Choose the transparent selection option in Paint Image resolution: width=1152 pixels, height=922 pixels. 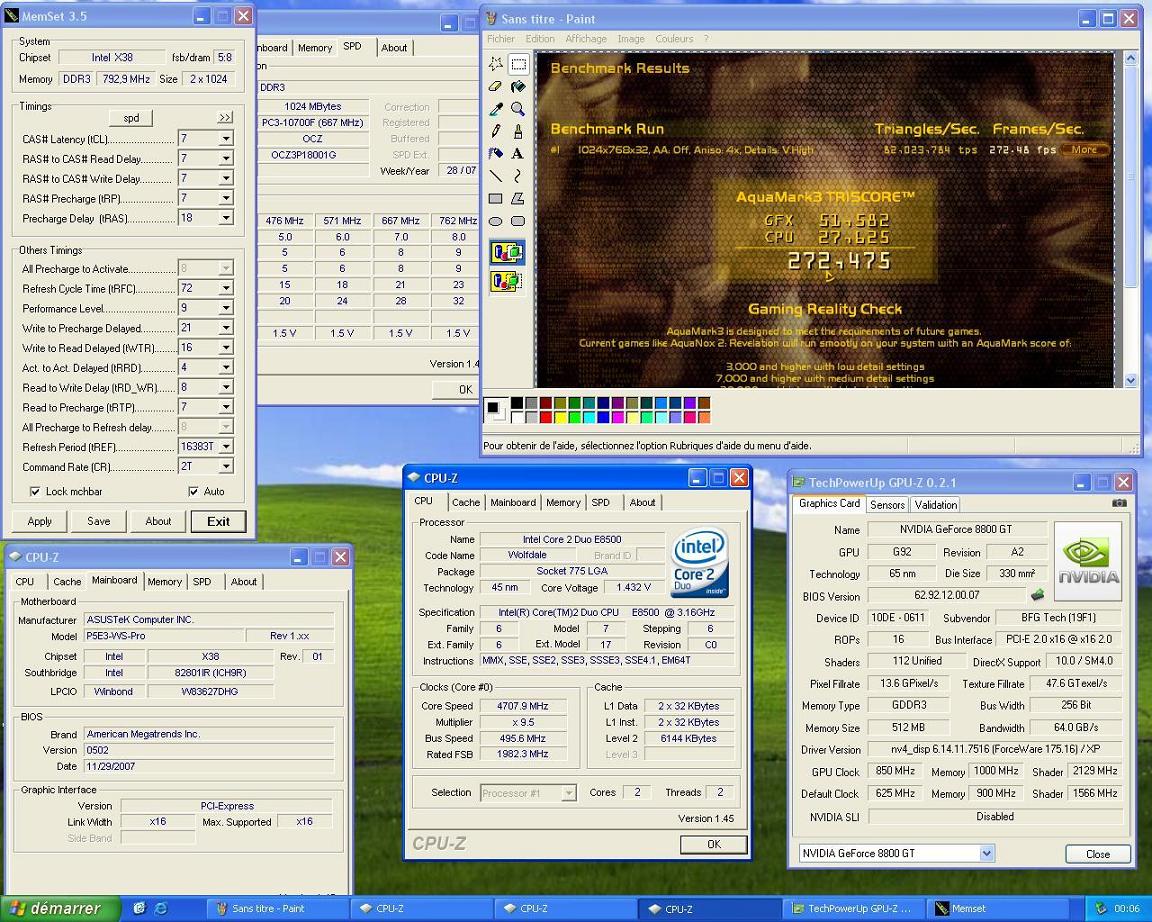506,281
